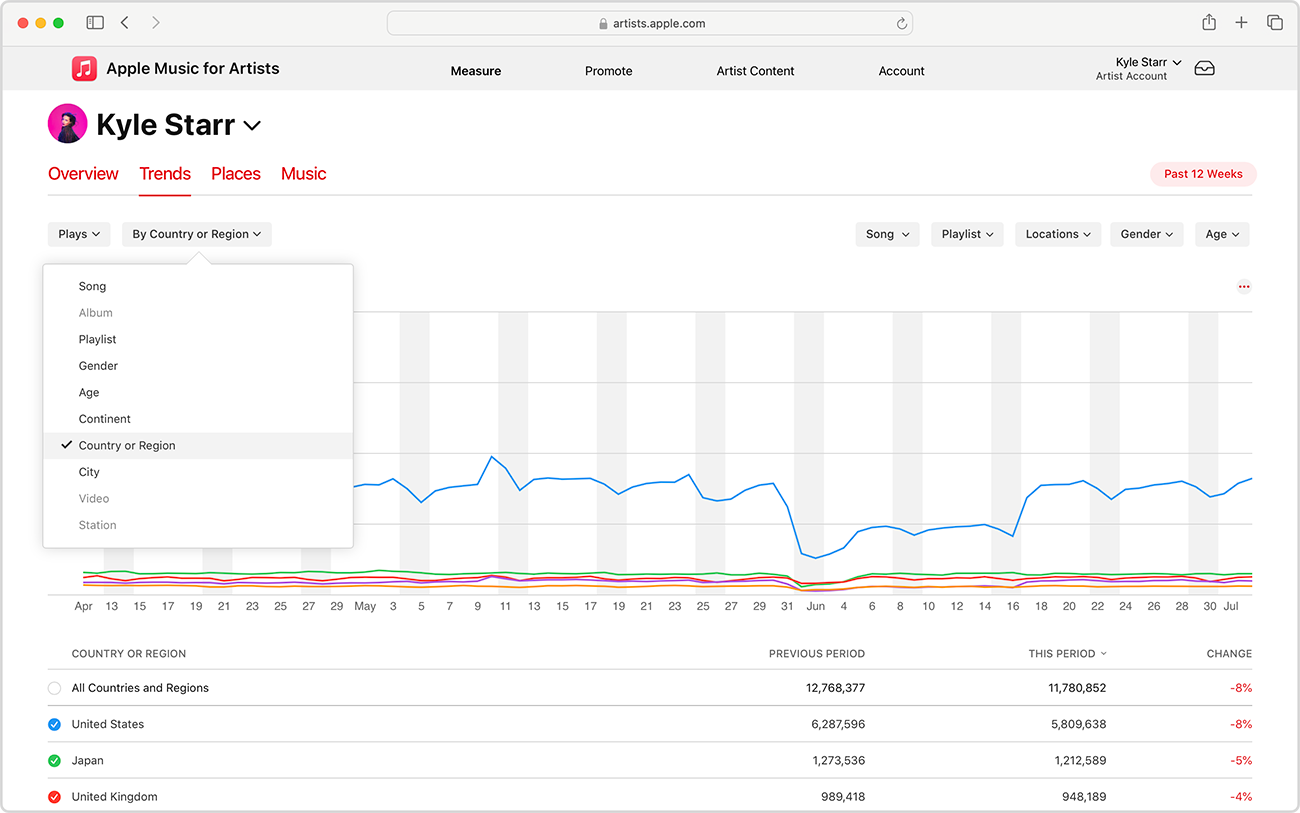Click the Safari share icon
The width and height of the screenshot is (1300, 813).
[1209, 23]
